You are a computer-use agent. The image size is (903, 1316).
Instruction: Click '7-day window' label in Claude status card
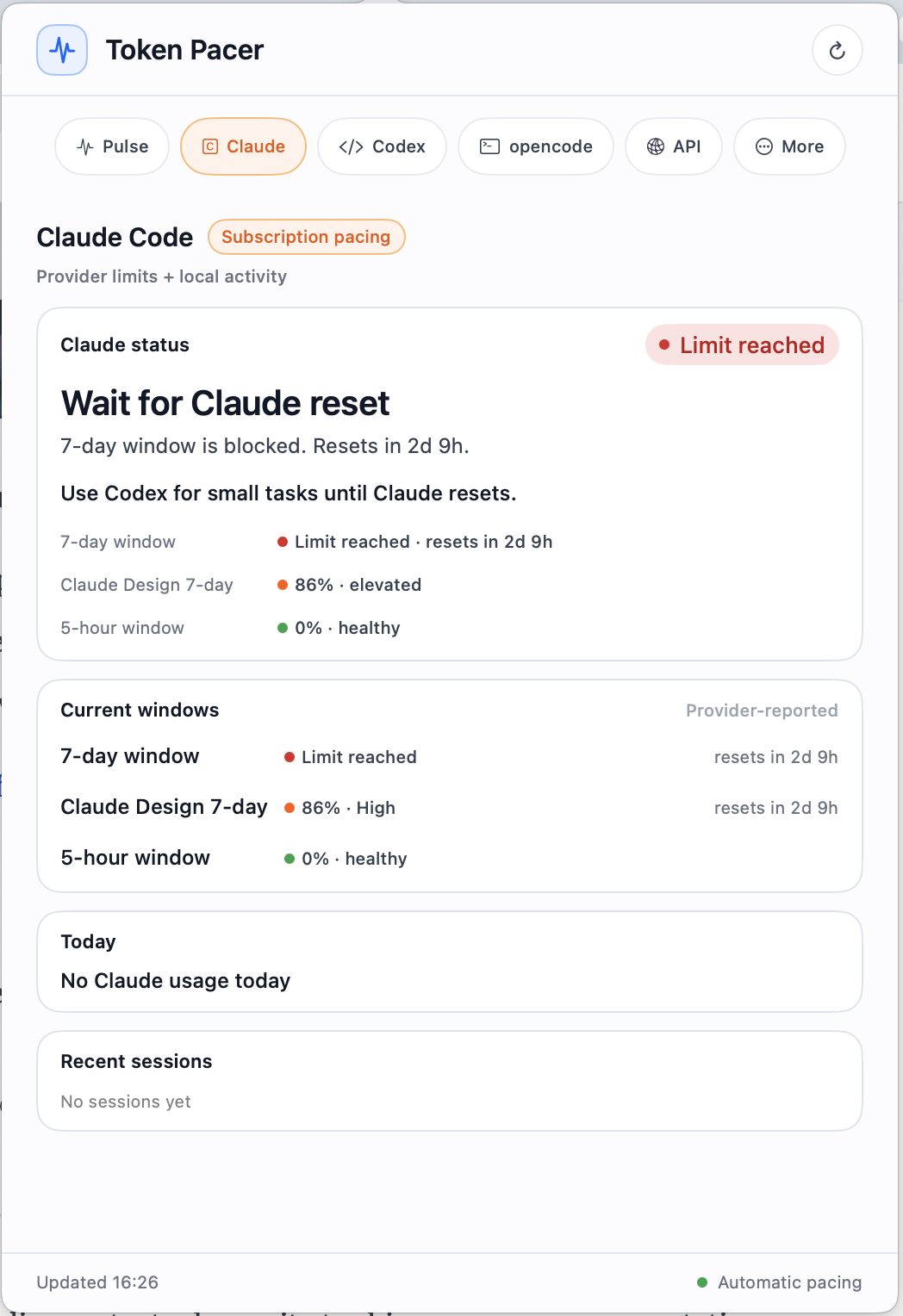118,542
